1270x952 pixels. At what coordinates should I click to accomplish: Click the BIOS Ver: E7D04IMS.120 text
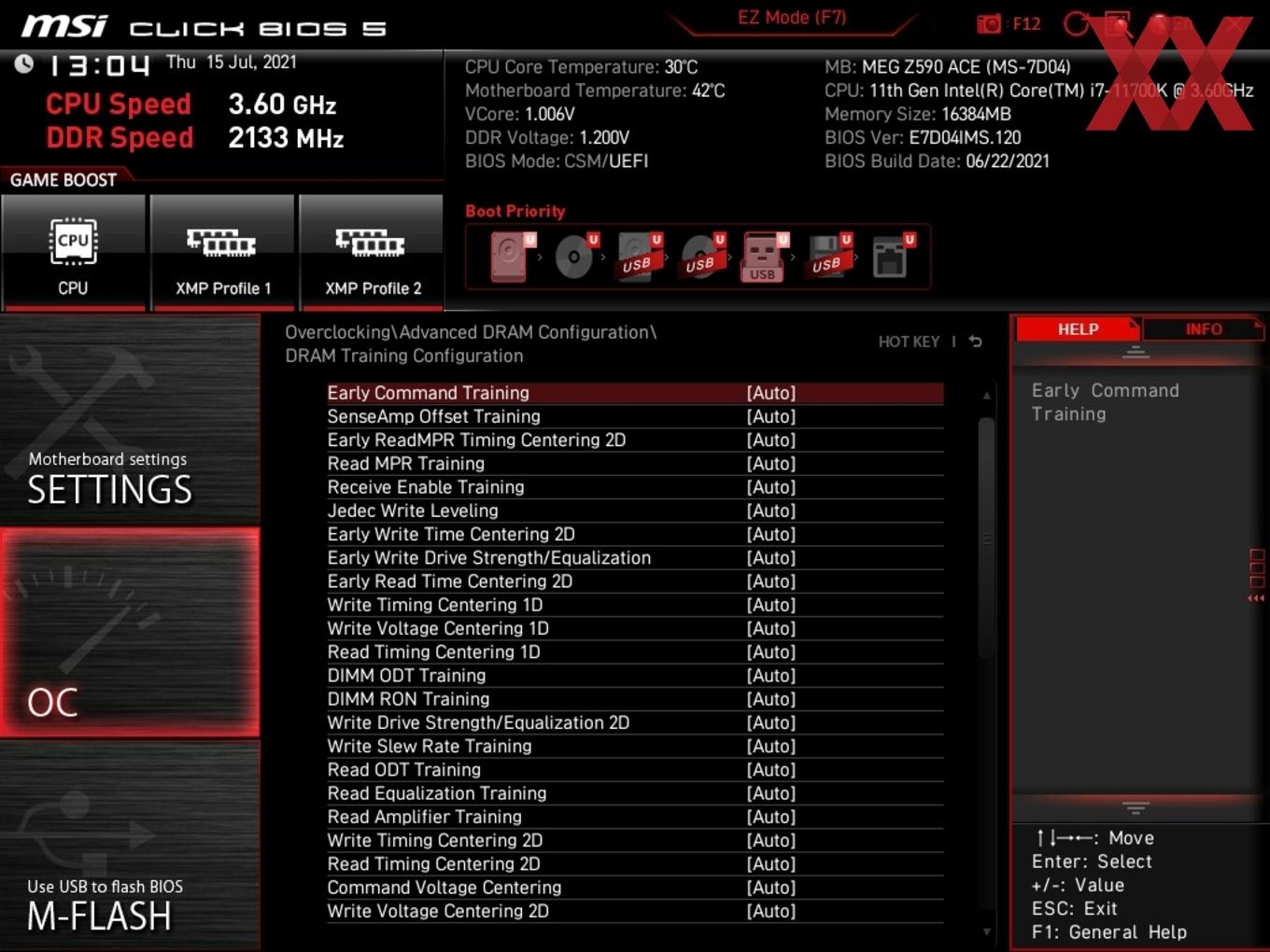tap(923, 137)
